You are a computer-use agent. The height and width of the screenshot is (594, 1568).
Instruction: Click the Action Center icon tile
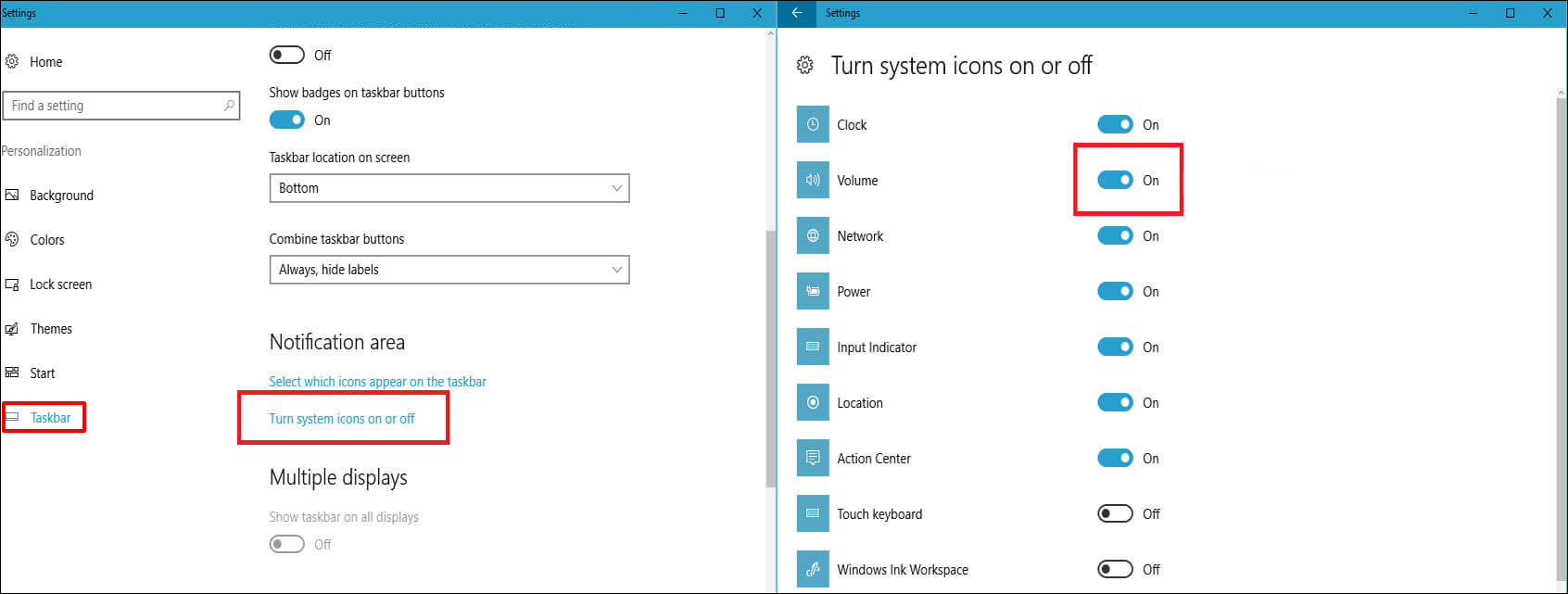[813, 458]
